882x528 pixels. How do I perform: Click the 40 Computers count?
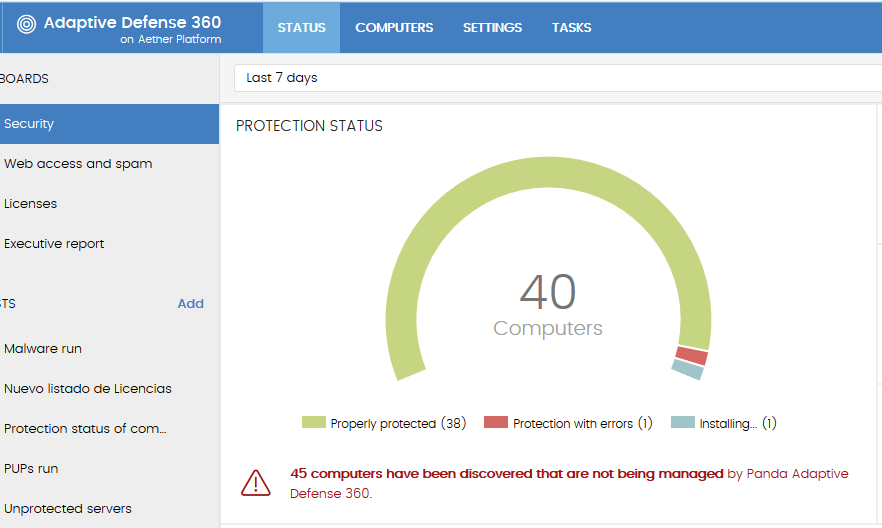(548, 304)
